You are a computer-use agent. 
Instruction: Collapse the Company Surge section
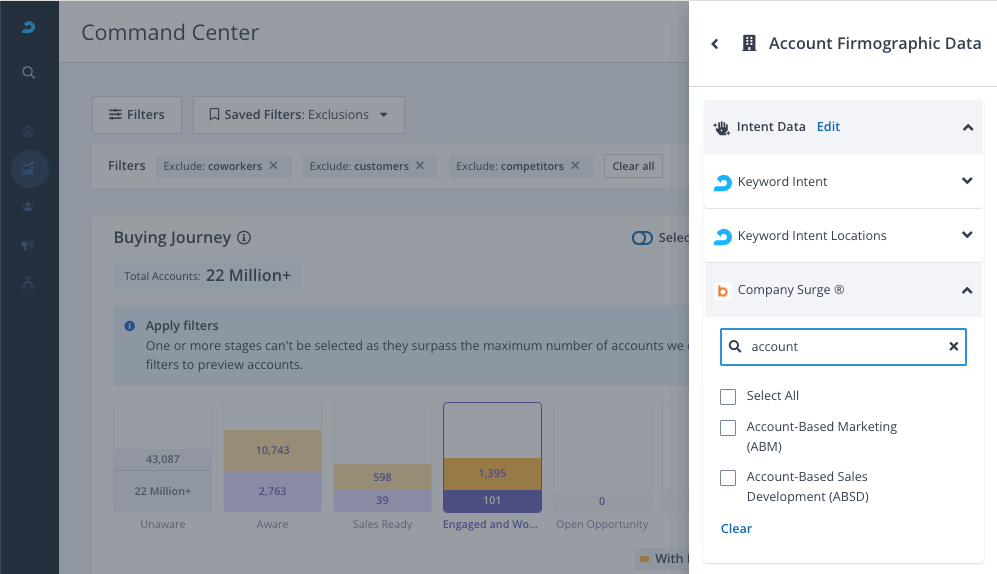pyautogui.click(x=966, y=290)
